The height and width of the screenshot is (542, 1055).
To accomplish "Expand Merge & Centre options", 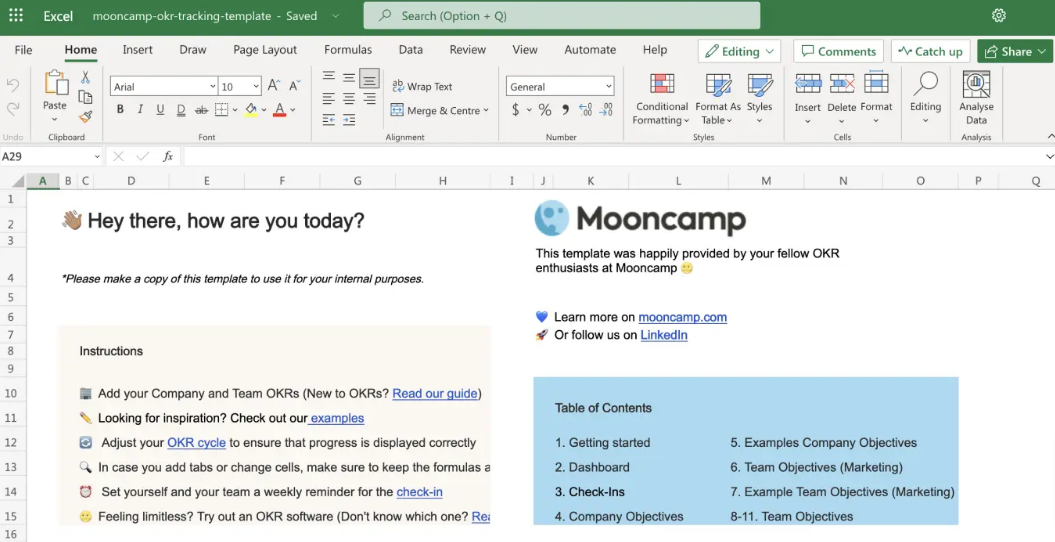I will click(x=486, y=110).
